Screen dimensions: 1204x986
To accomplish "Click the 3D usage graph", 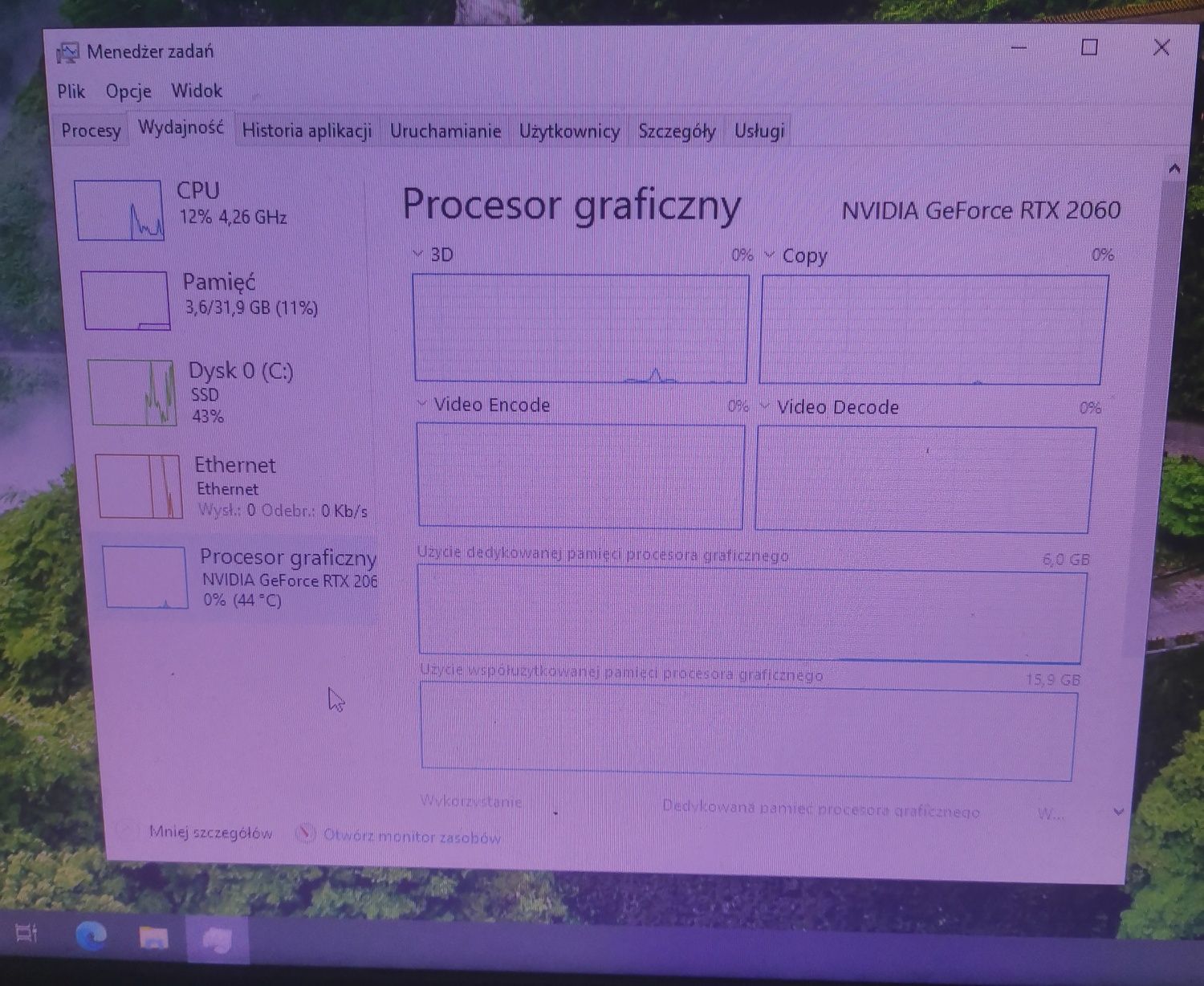I will pyautogui.click(x=580, y=328).
